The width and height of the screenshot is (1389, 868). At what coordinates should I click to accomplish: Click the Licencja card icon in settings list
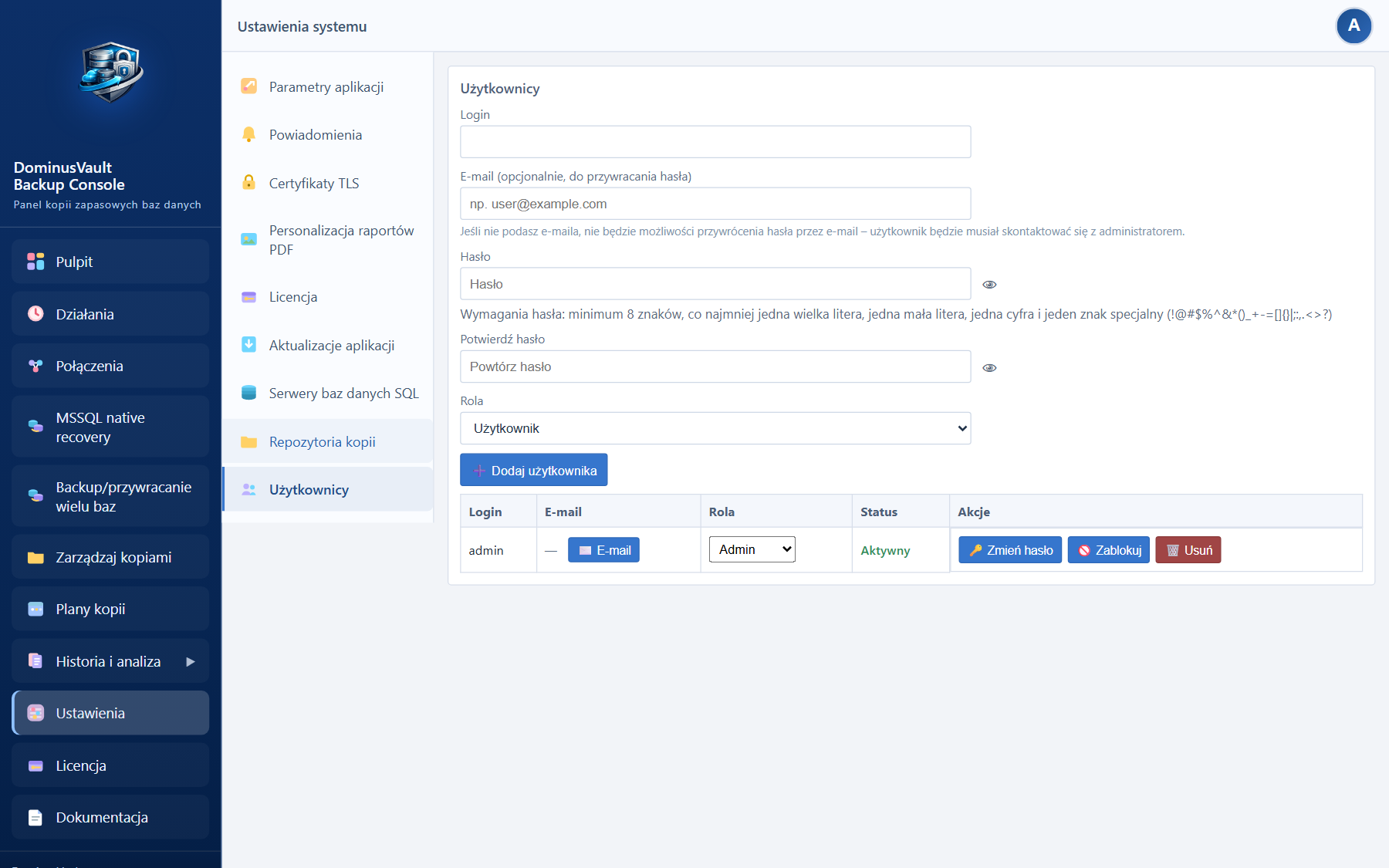pyautogui.click(x=248, y=297)
